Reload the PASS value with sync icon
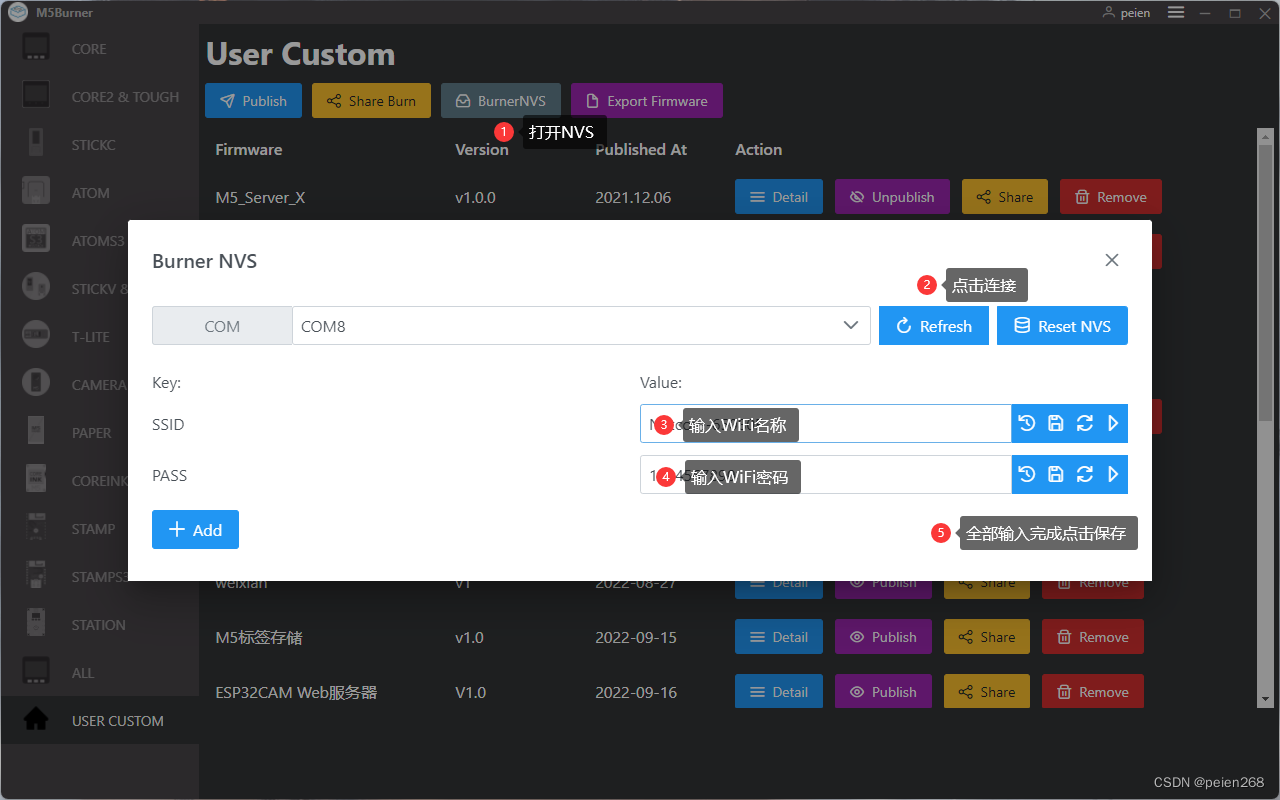Viewport: 1280px width, 800px height. [x=1084, y=475]
